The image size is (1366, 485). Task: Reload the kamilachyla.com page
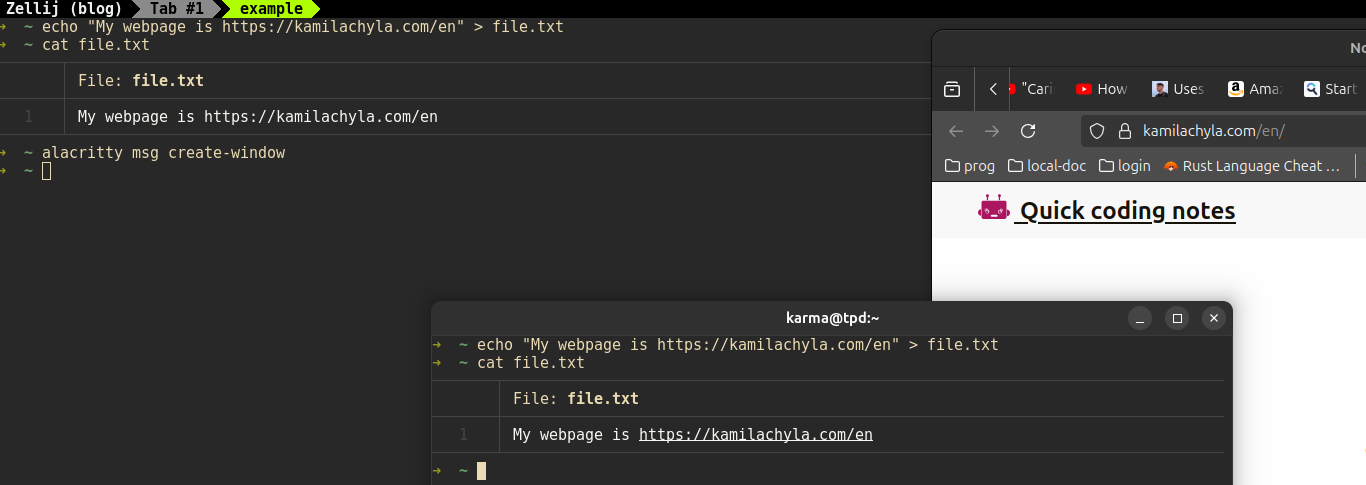click(1027, 131)
